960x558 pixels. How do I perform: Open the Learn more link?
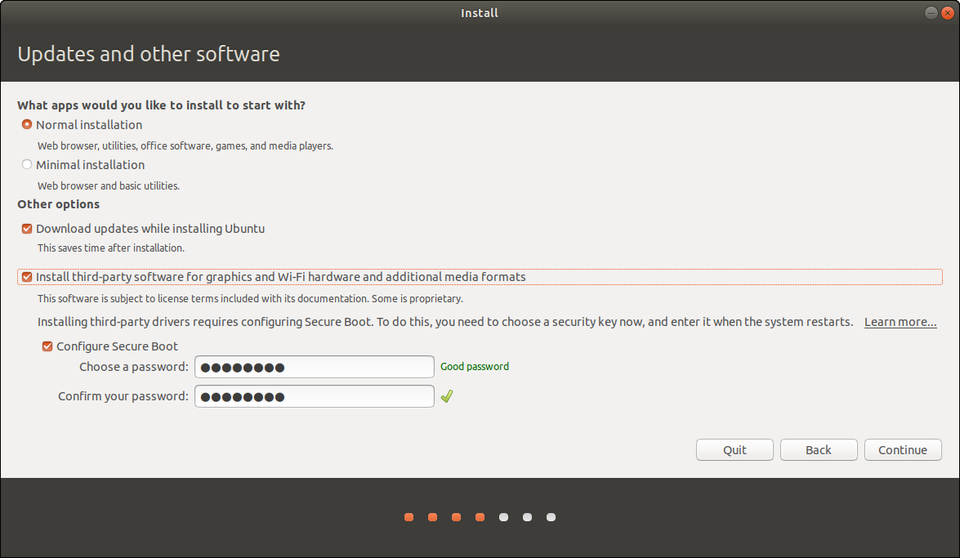click(x=900, y=322)
